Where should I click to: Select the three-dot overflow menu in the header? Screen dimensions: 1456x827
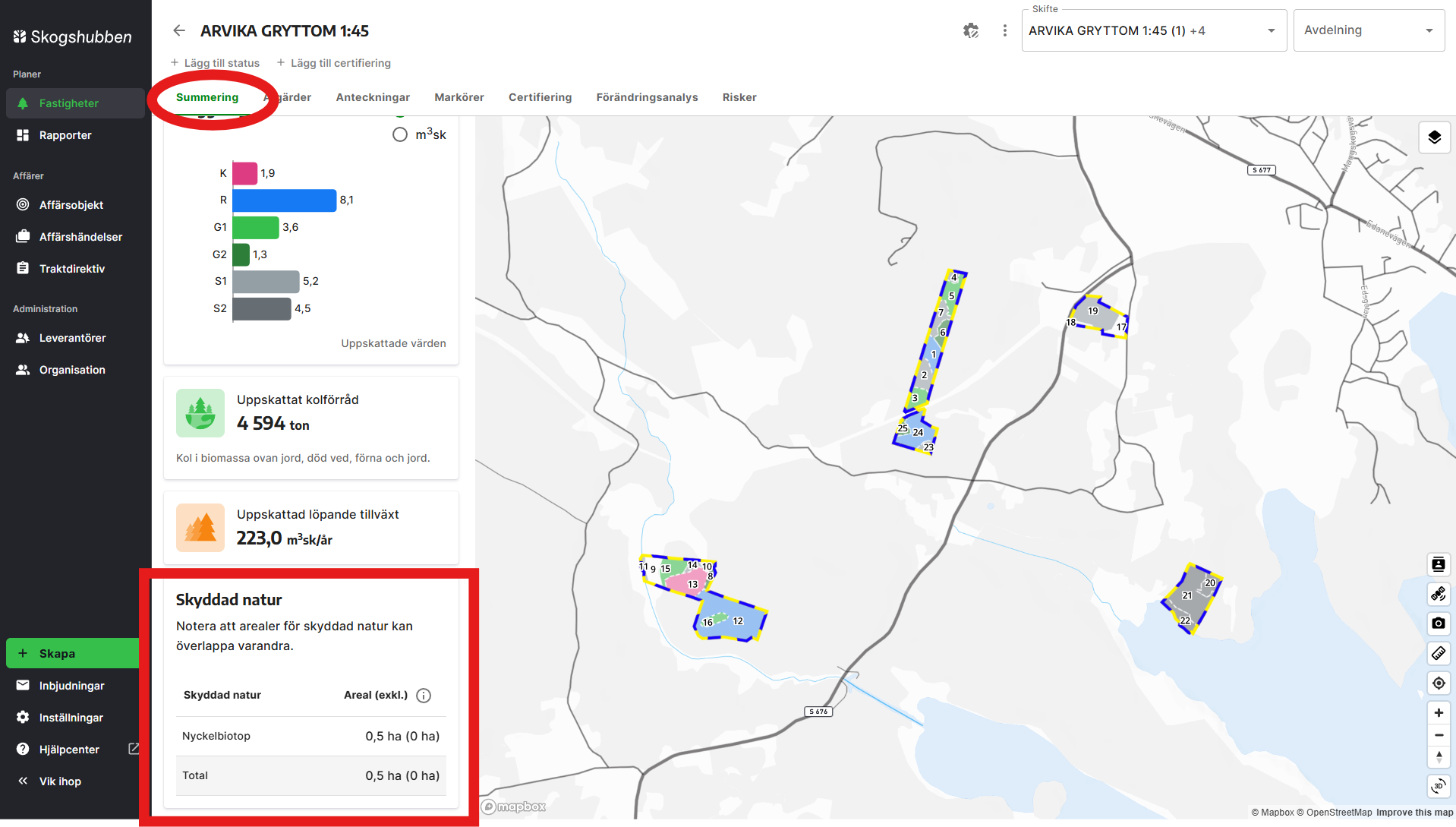[1004, 30]
